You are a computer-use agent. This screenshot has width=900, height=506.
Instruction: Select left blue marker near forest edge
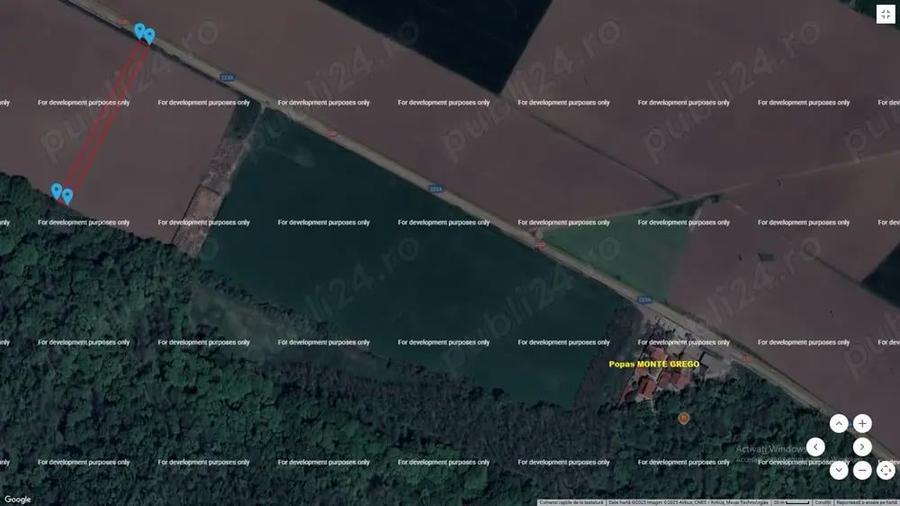57,190
